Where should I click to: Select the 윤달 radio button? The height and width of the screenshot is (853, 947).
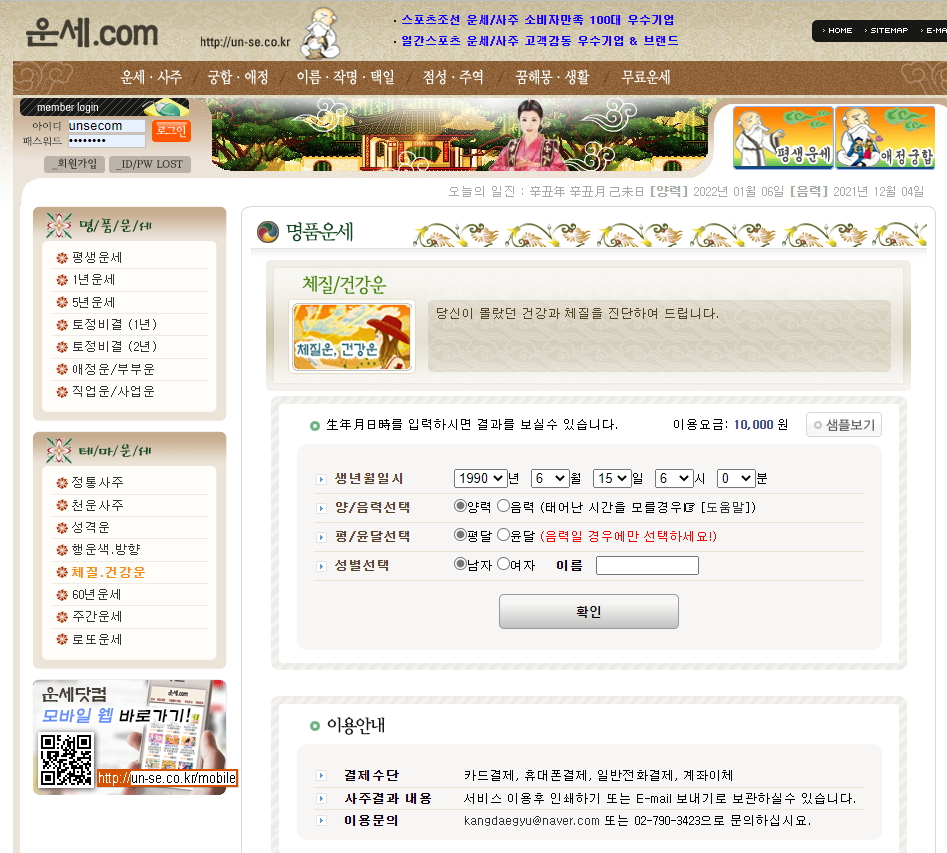click(x=503, y=536)
